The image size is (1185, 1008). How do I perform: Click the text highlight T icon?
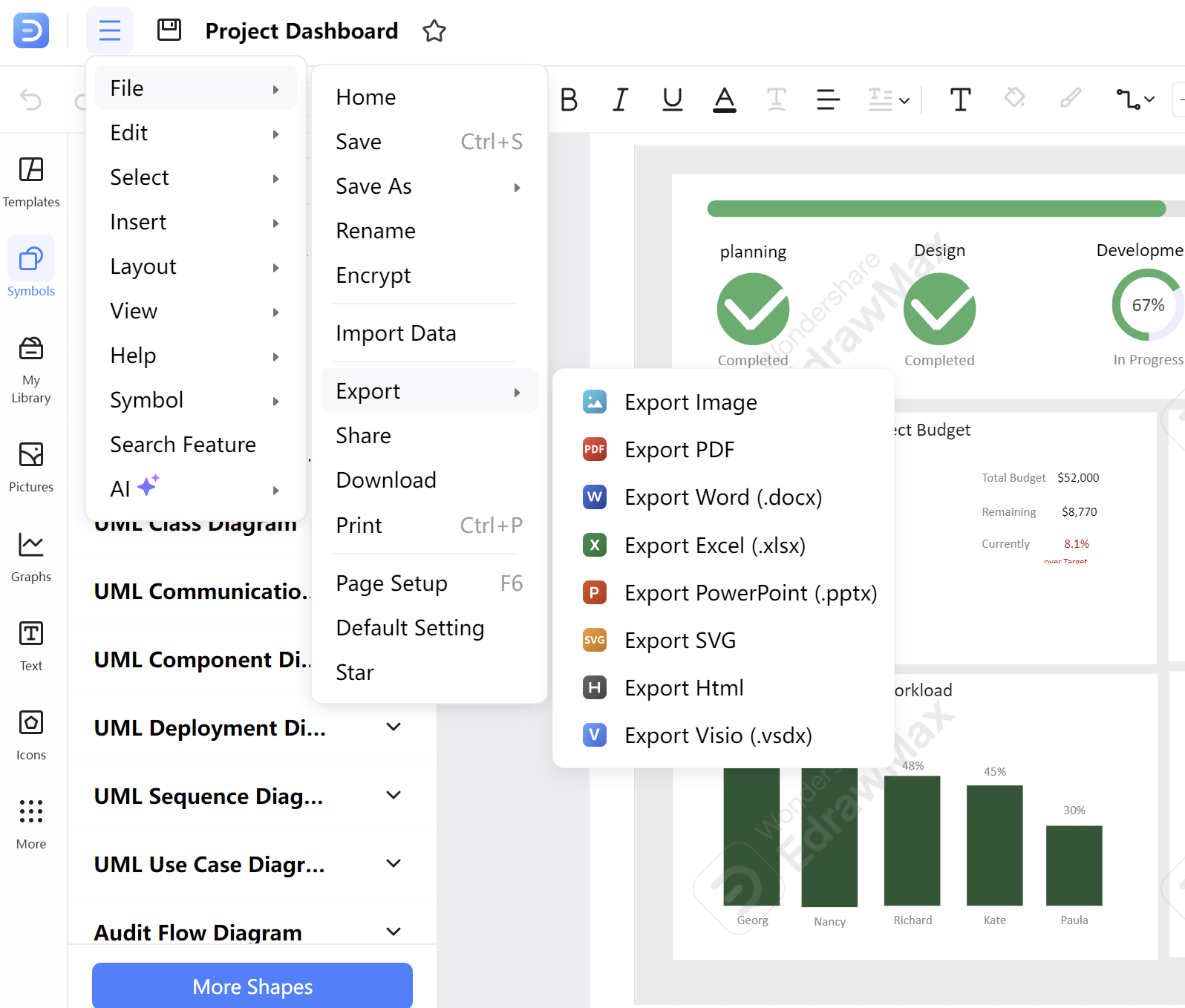(777, 99)
